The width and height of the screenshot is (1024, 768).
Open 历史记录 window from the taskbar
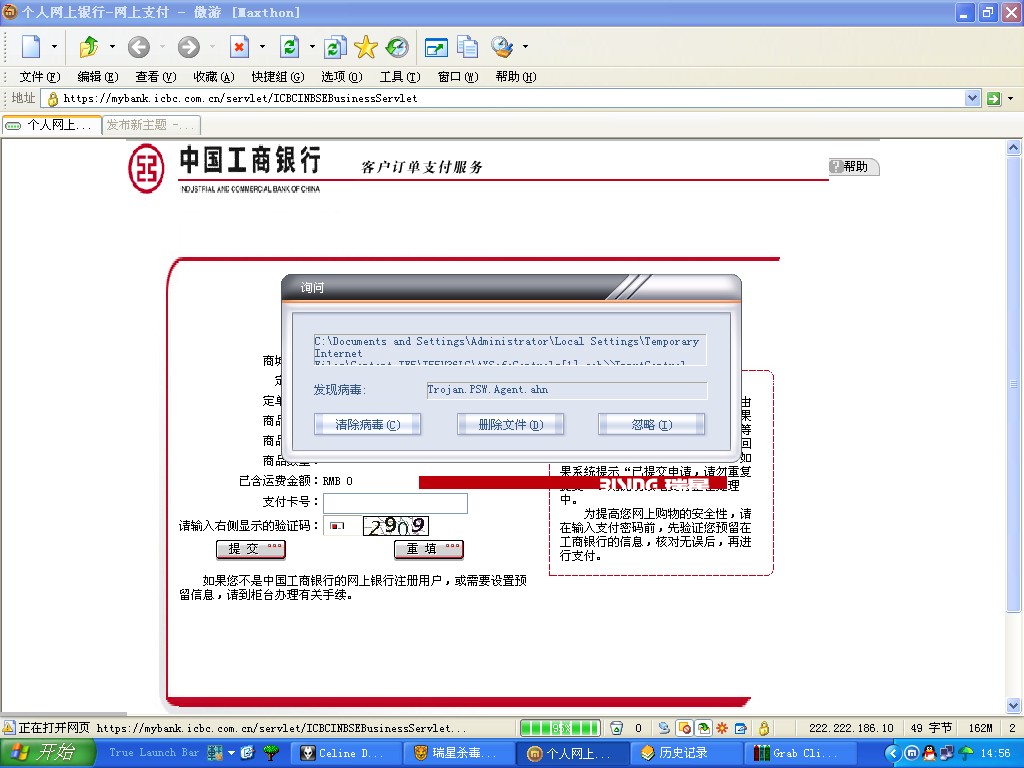[x=685, y=754]
